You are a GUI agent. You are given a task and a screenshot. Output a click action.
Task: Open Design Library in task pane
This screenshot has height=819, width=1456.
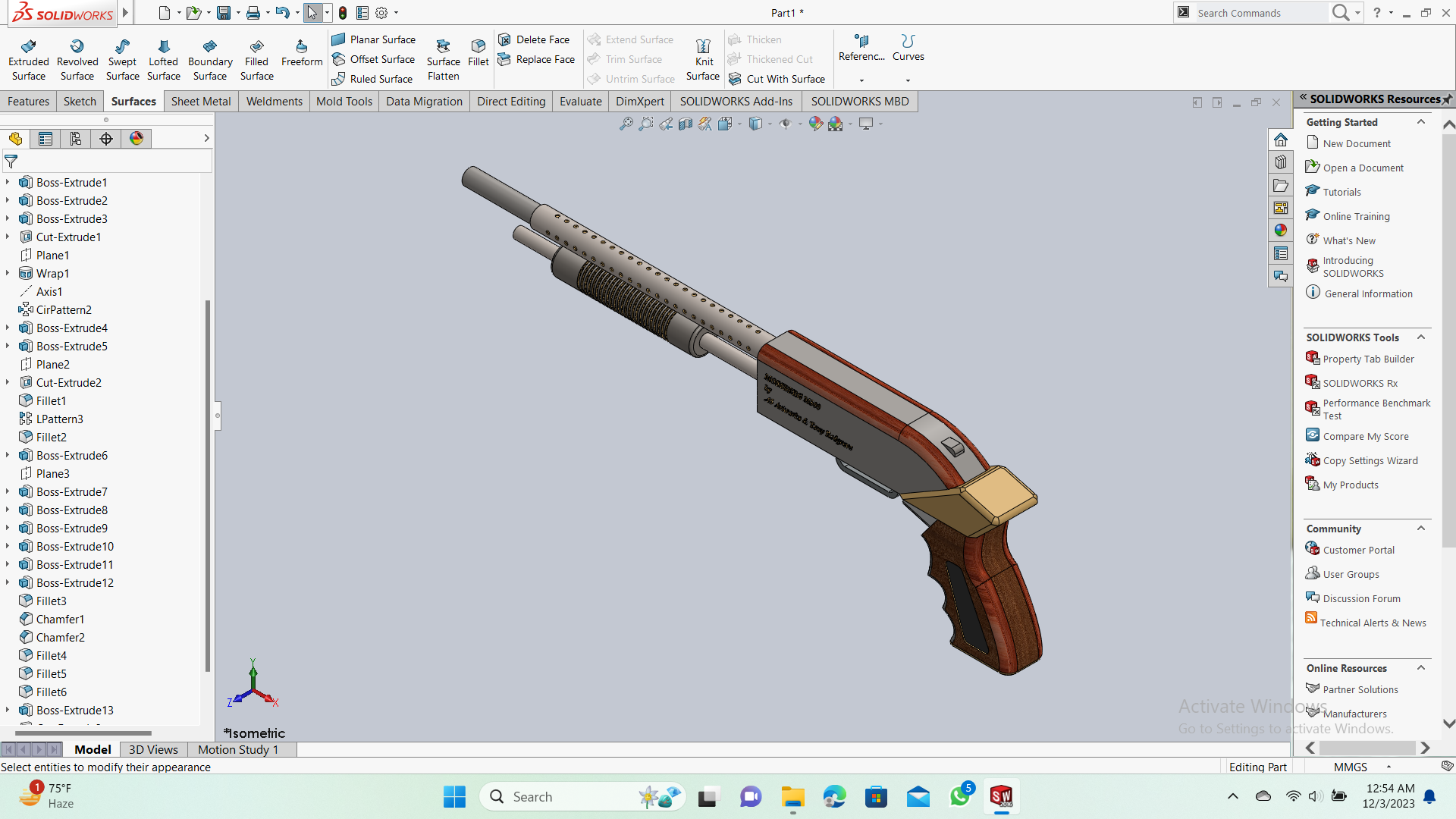pyautogui.click(x=1281, y=162)
